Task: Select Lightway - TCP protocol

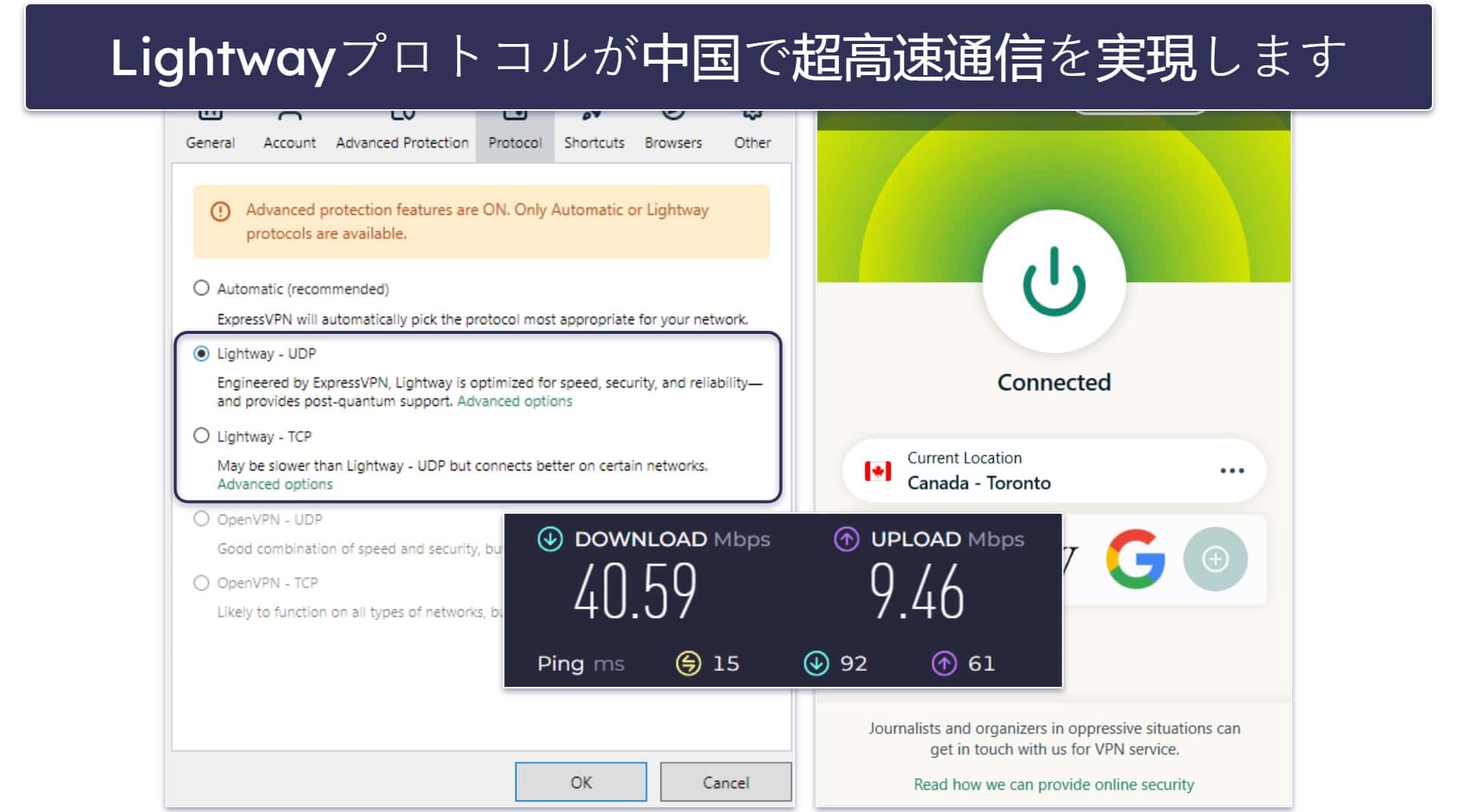Action: pos(201,436)
